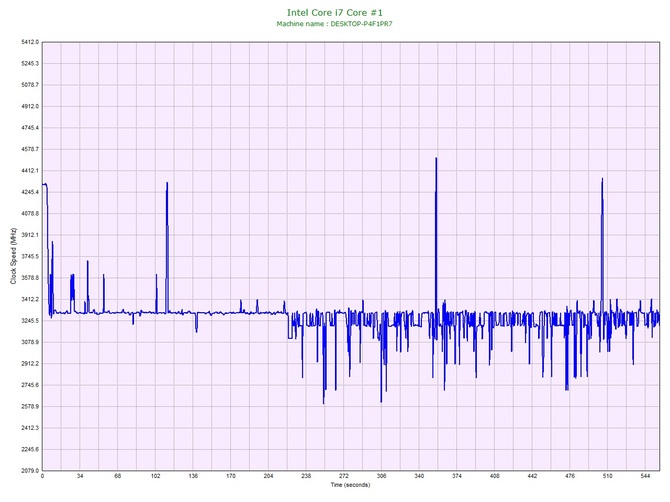
Task: Click the 476 tick on time axis
Action: tap(570, 476)
